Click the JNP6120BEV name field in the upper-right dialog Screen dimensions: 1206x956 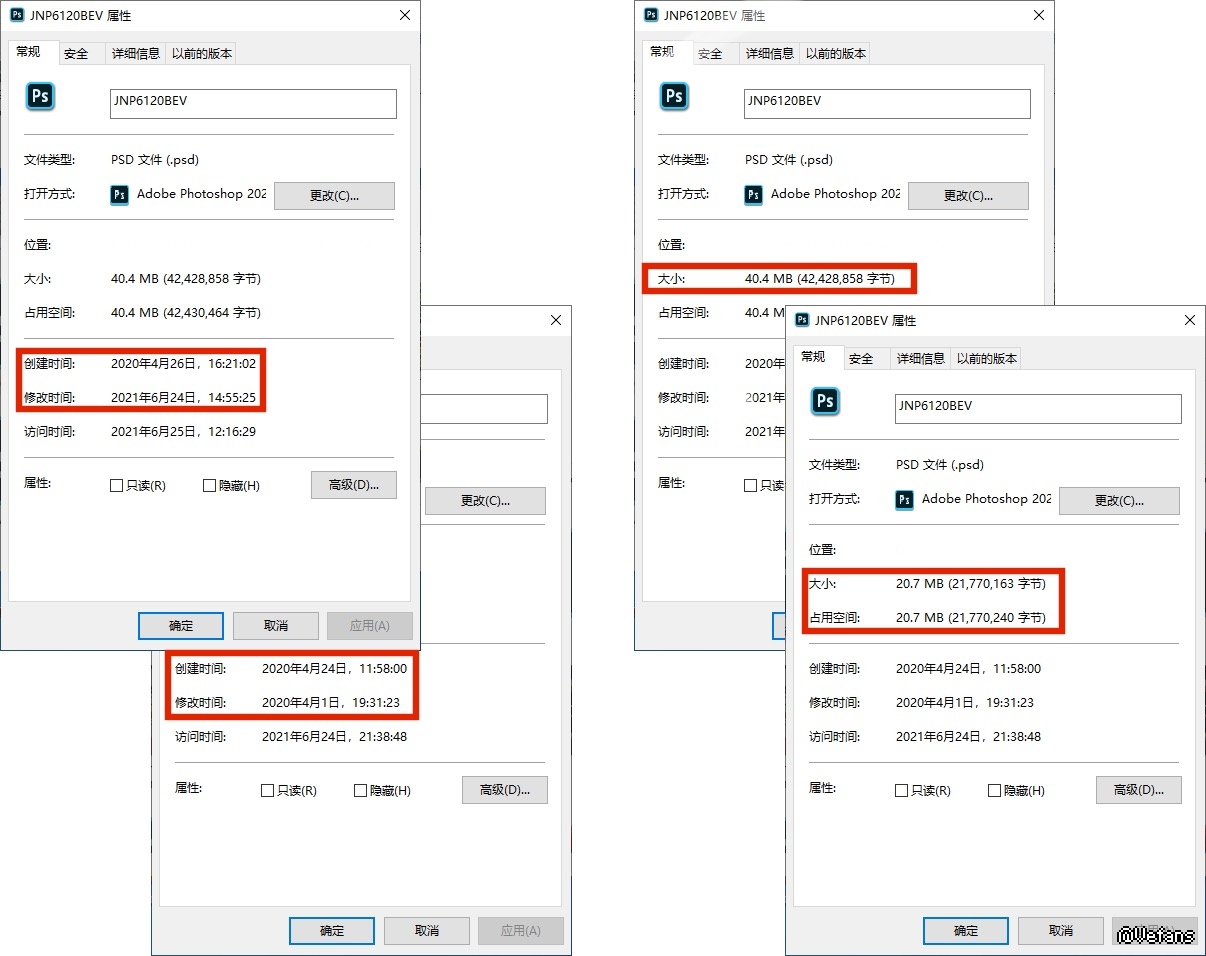tap(887, 104)
